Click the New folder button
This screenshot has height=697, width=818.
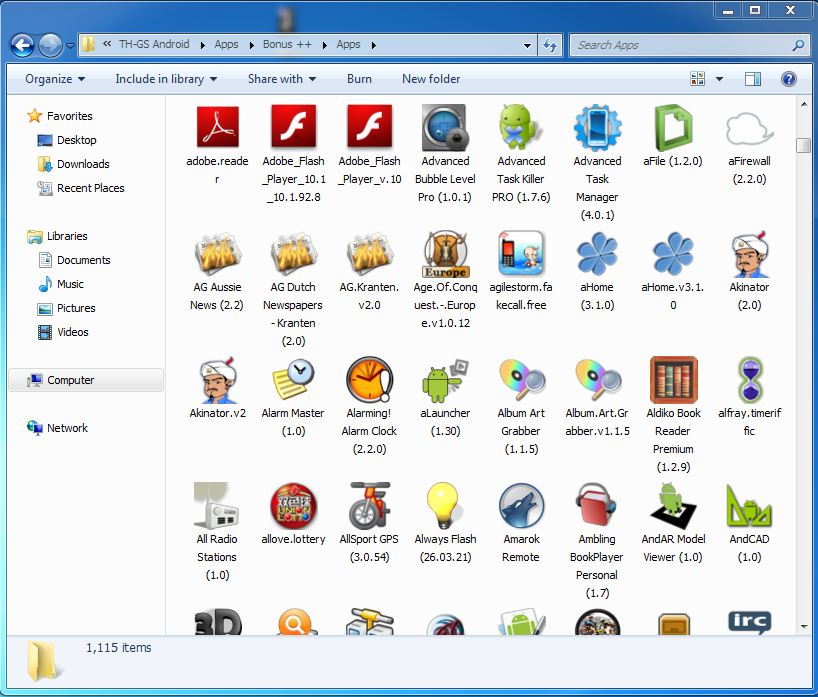tap(431, 79)
